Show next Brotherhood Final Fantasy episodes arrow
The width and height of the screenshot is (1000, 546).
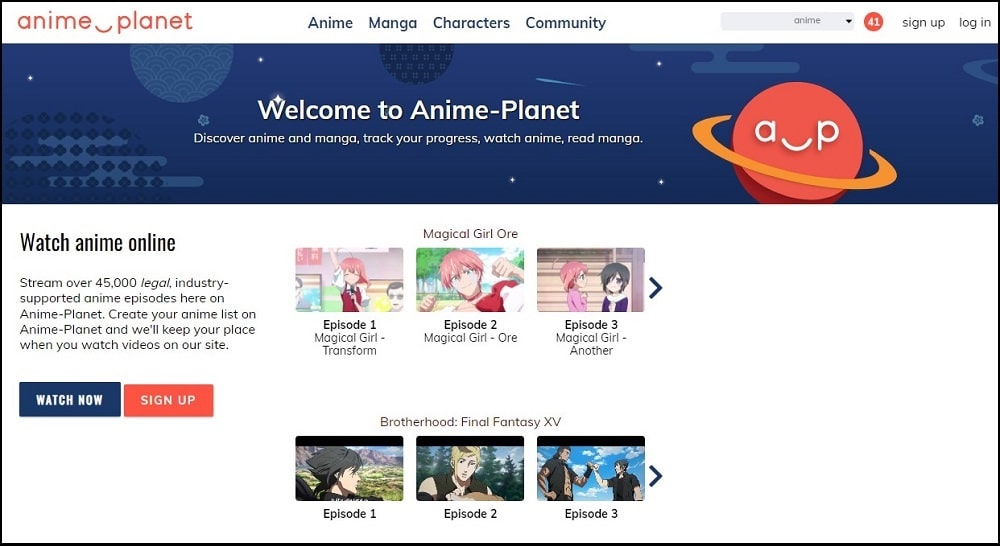click(x=656, y=476)
